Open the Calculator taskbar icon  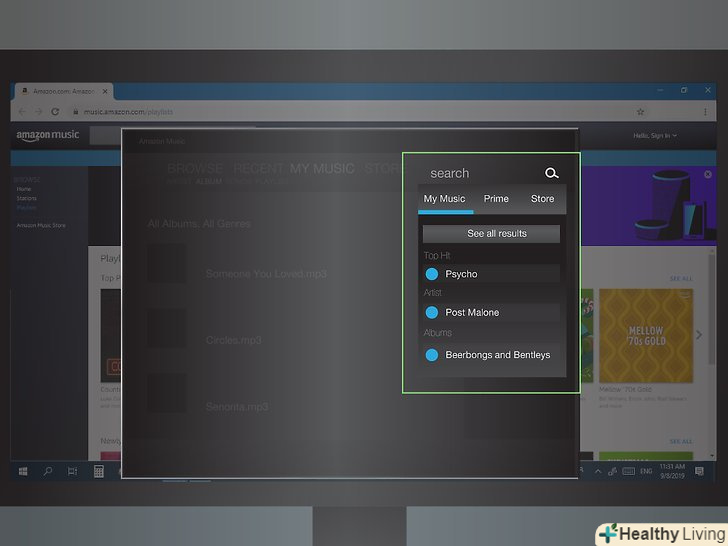(98, 471)
